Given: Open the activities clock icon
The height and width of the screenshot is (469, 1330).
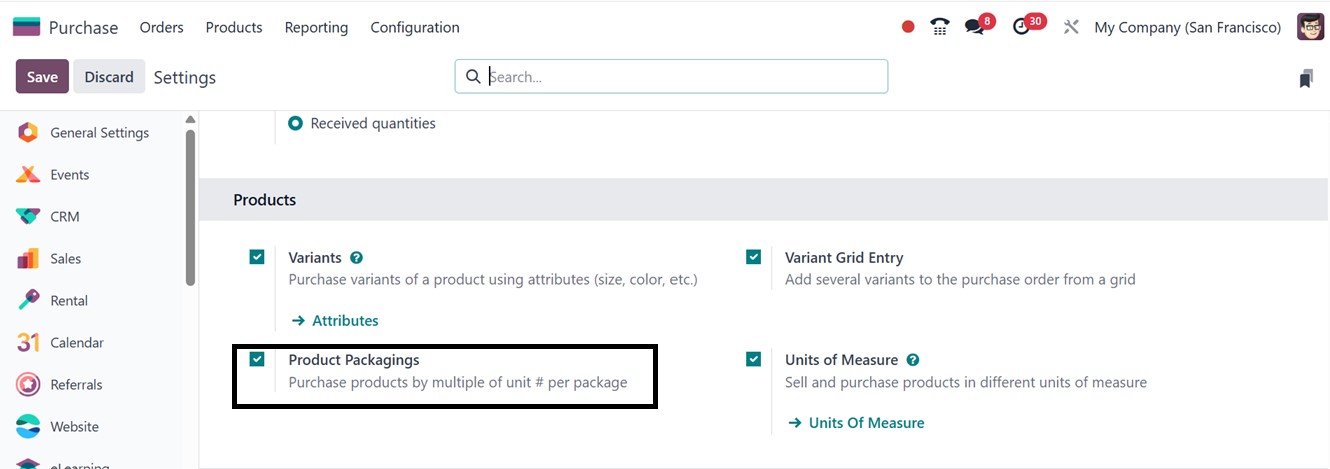Looking at the screenshot, I should 1021,27.
